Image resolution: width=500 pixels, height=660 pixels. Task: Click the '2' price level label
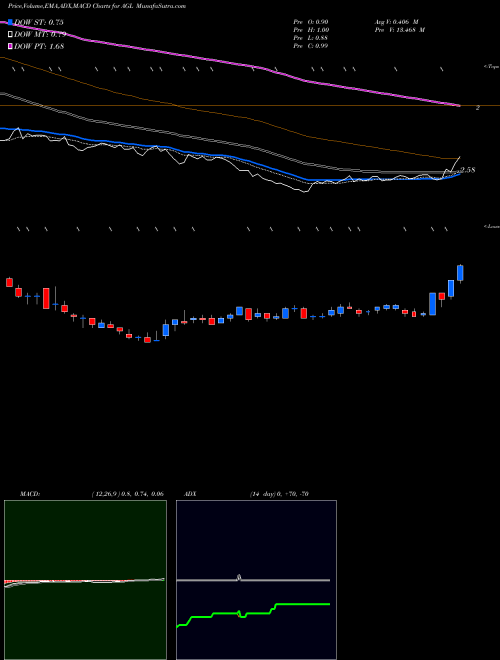[478, 108]
